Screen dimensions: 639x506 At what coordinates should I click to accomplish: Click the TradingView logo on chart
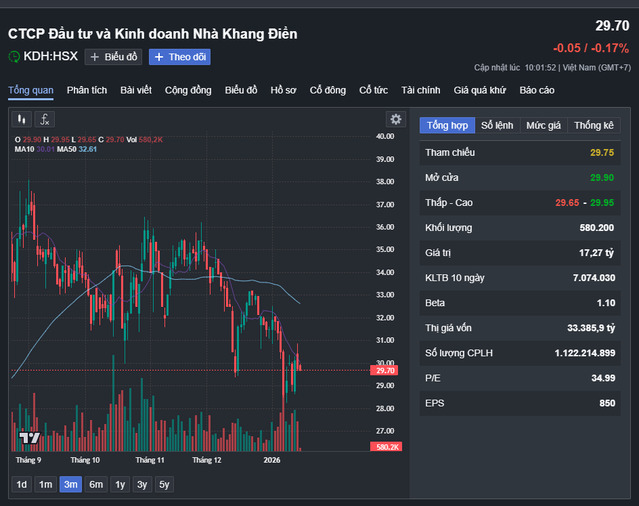pyautogui.click(x=30, y=438)
